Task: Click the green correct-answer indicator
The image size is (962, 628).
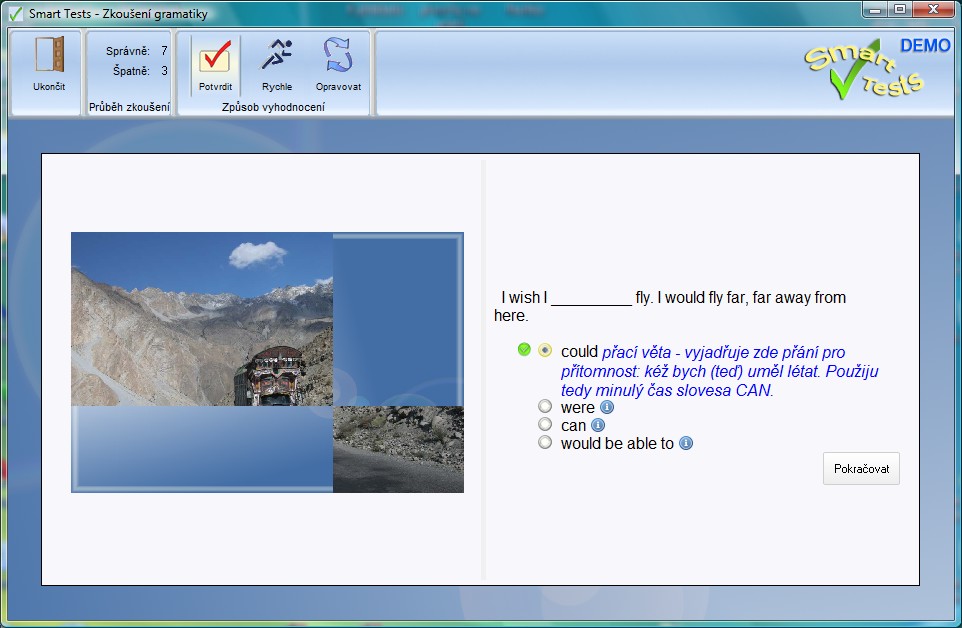Action: pos(524,349)
